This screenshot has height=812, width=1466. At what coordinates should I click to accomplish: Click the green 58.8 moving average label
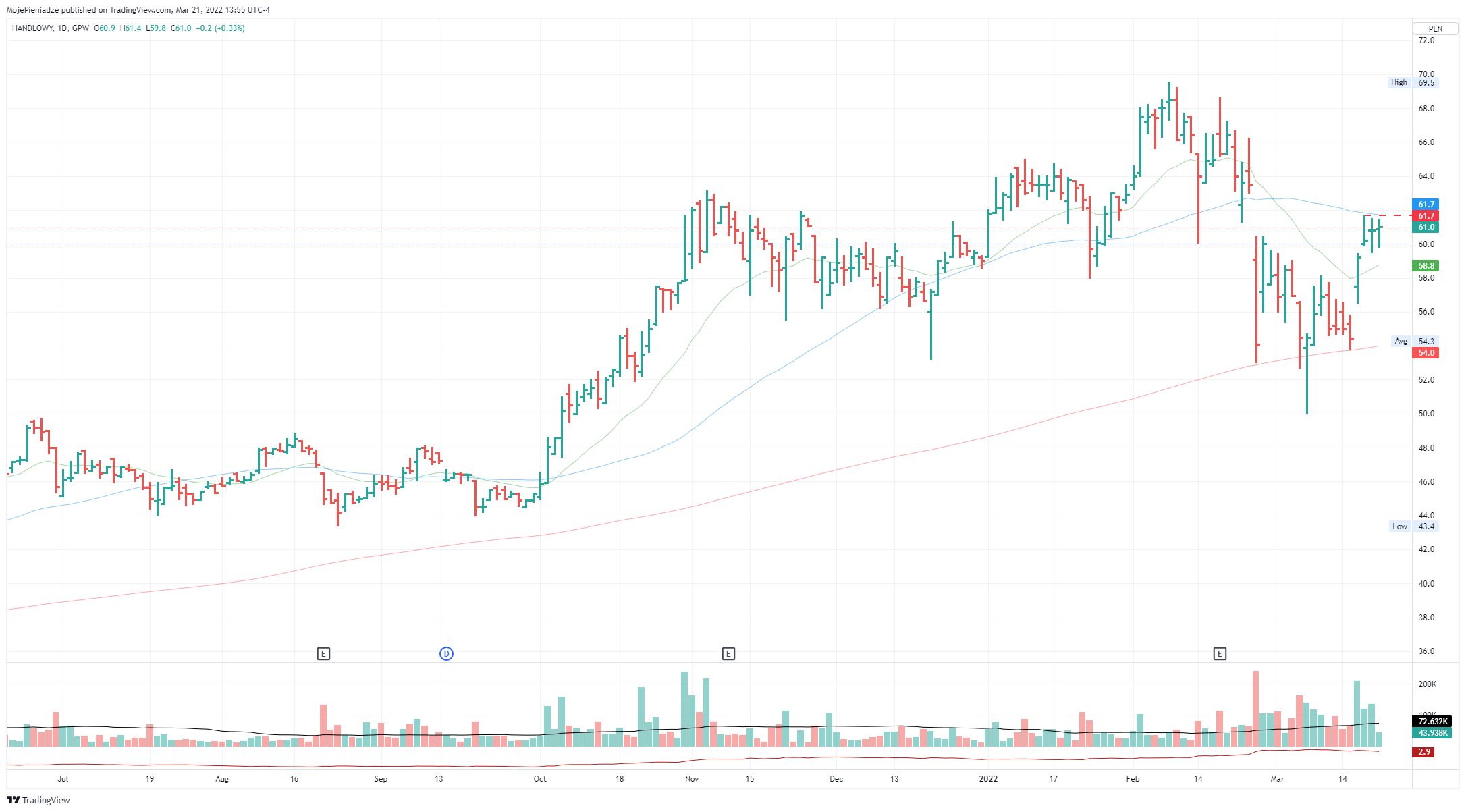point(1426,266)
